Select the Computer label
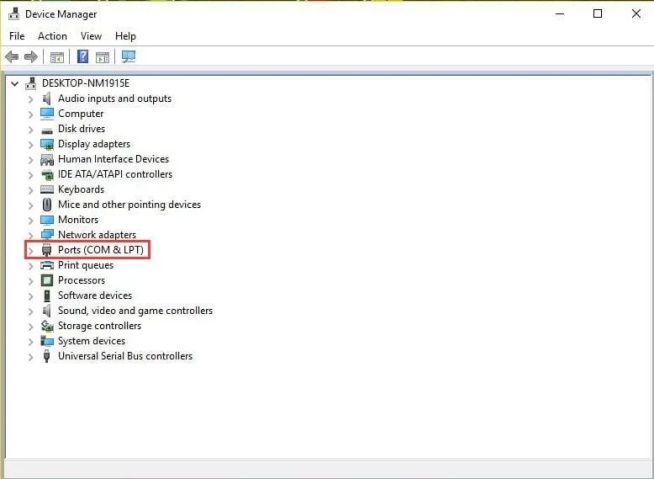654x479 pixels. (81, 113)
